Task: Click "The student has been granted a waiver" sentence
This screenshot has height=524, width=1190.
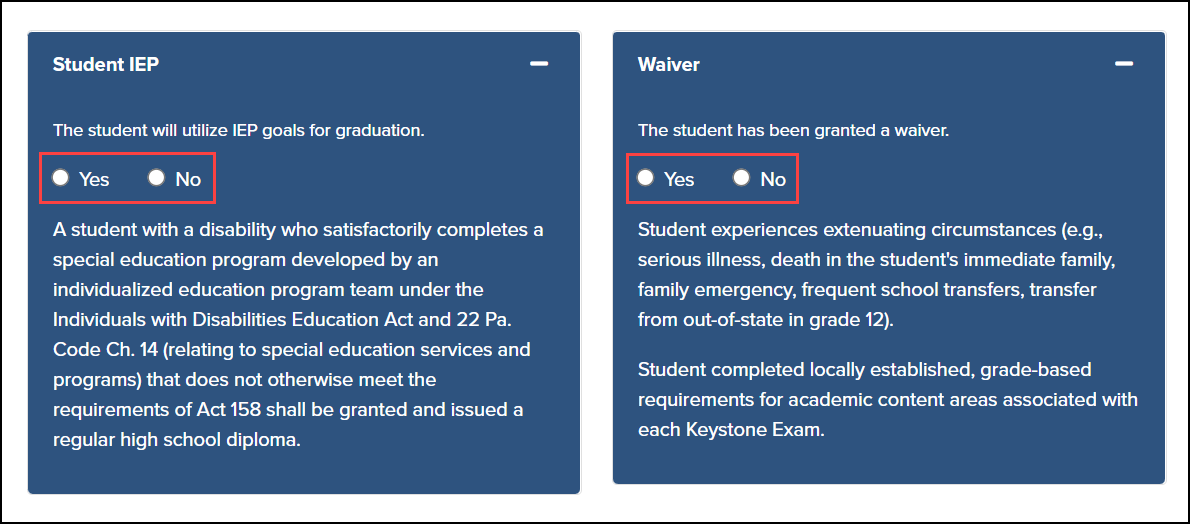Action: [x=794, y=130]
